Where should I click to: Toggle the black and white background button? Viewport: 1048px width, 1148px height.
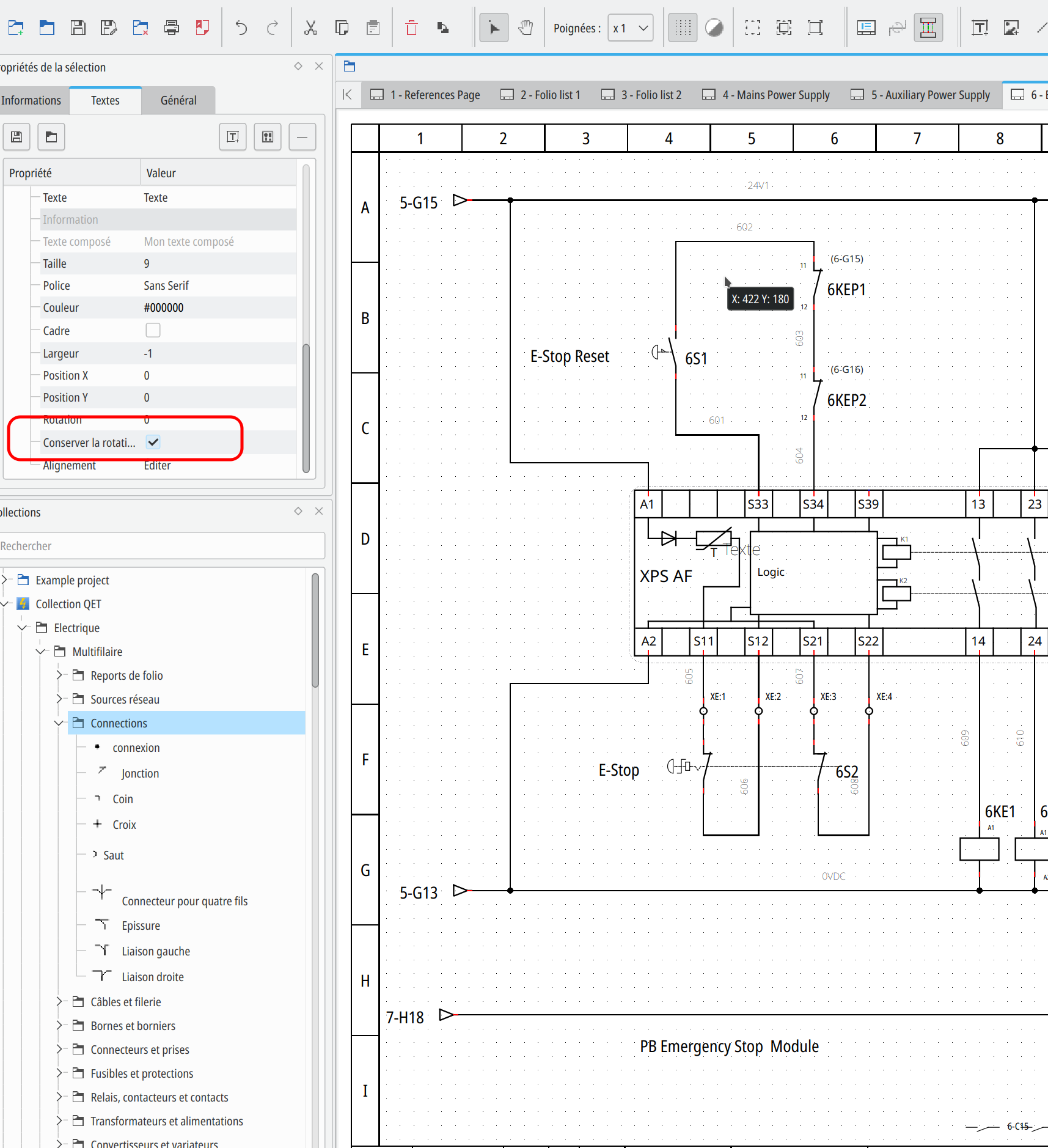[x=714, y=28]
